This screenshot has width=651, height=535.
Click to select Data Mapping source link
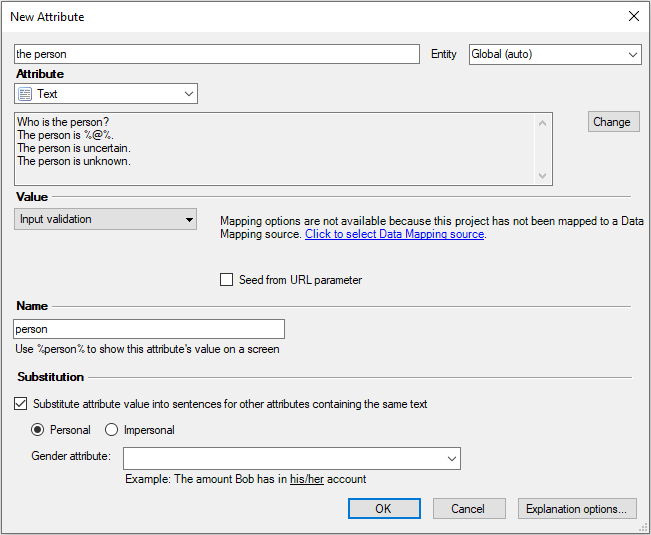pos(395,234)
